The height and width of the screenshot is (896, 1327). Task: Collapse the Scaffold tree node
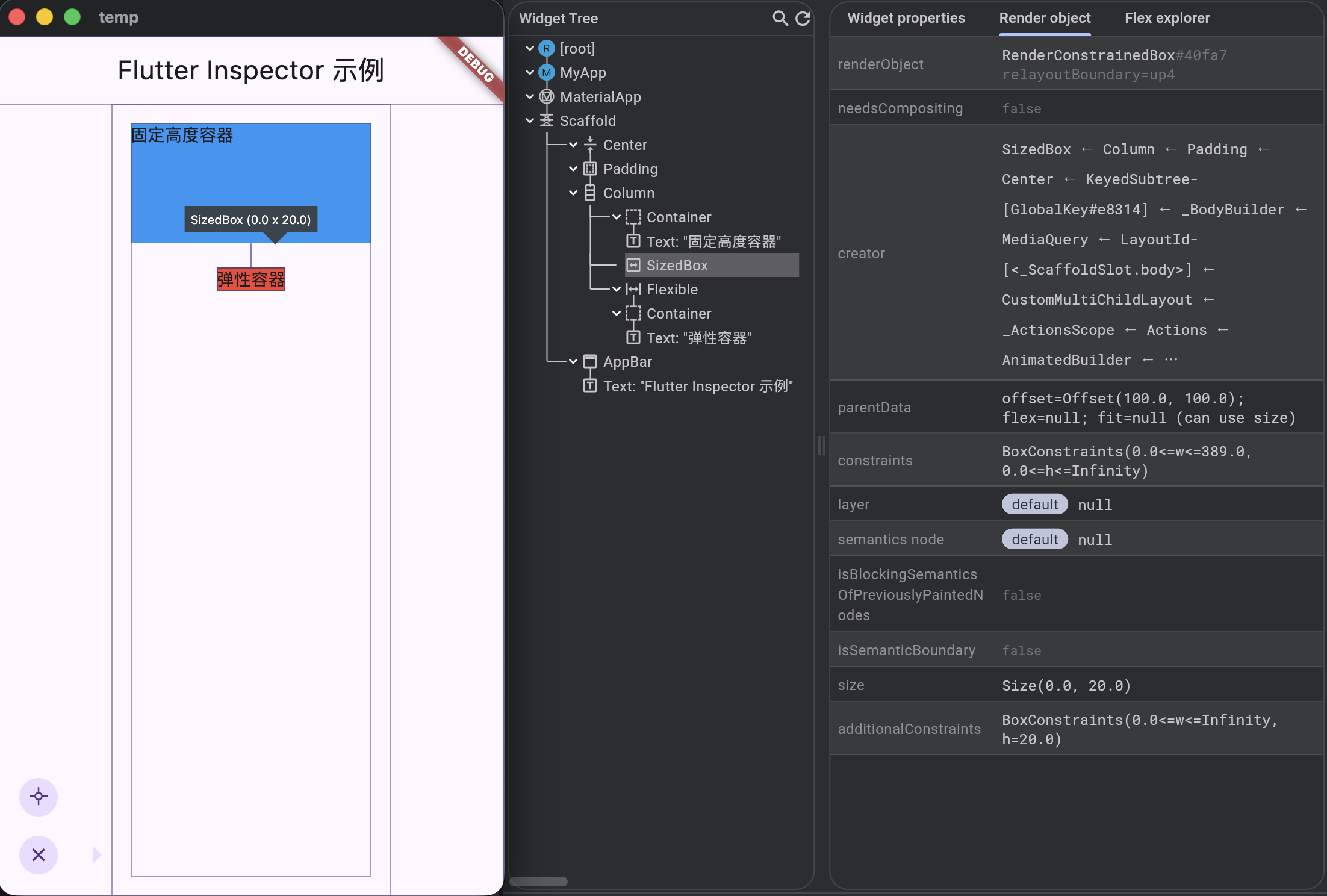point(530,121)
